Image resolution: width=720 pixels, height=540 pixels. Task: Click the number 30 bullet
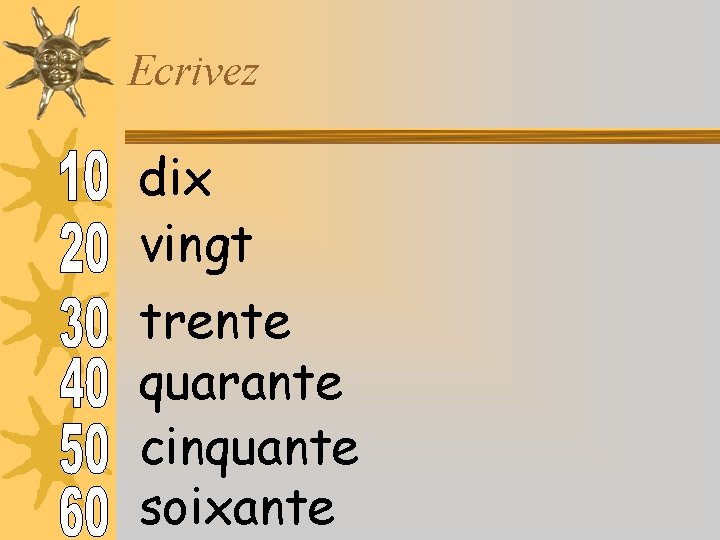[84, 322]
